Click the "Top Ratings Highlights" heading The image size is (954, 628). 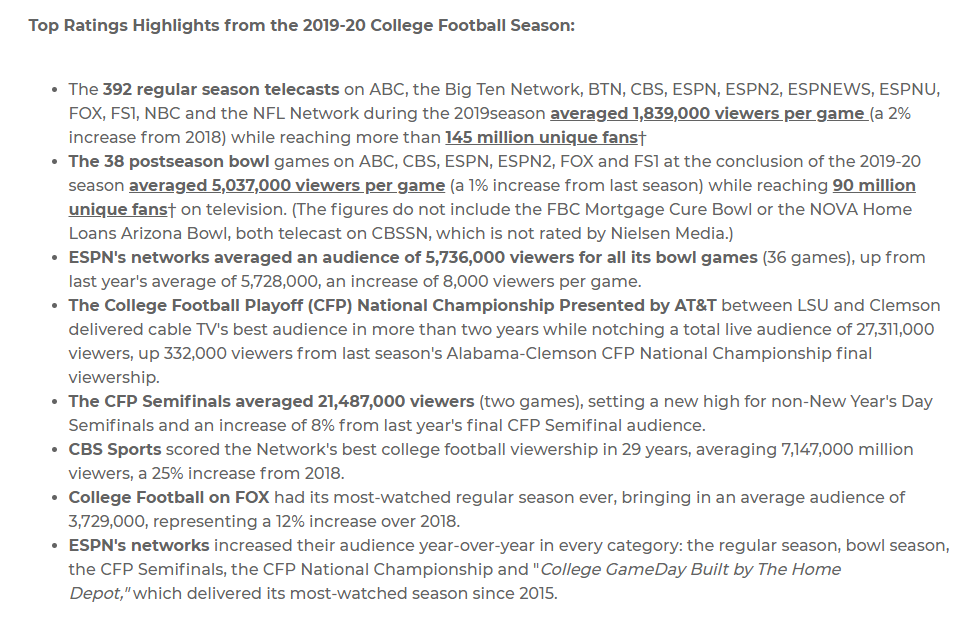point(301,25)
